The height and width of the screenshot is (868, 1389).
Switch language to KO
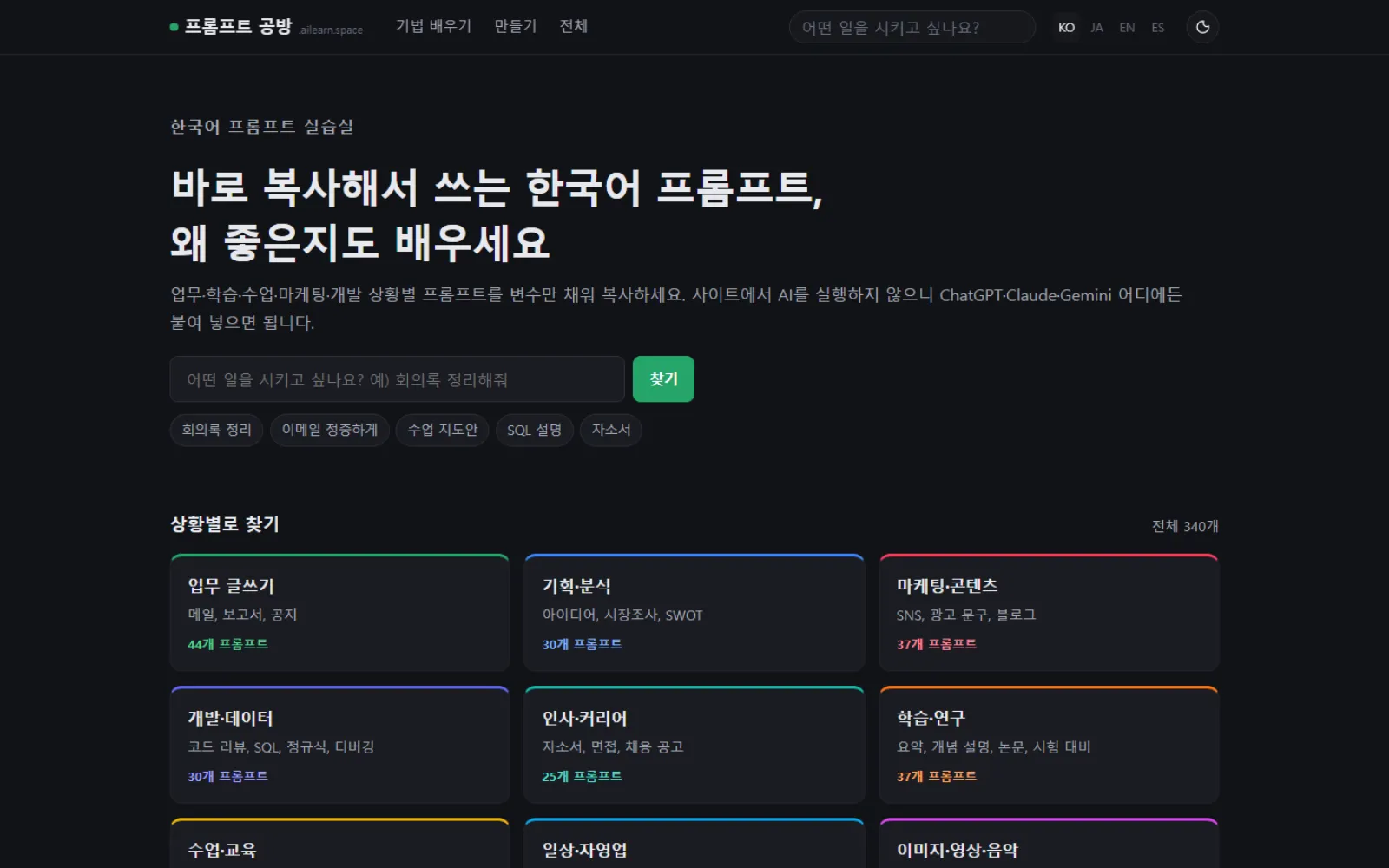point(1066,28)
